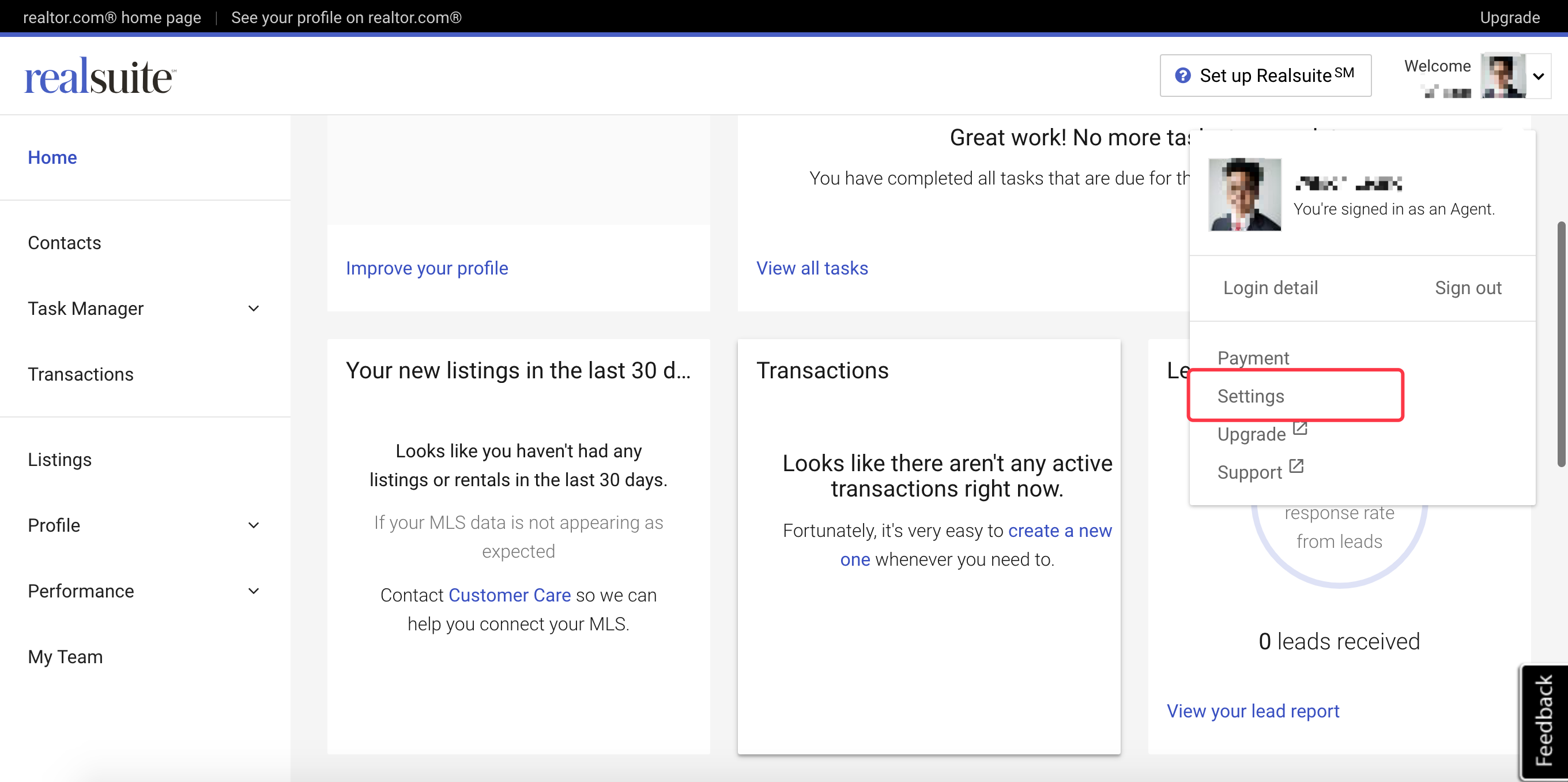Go to Listings in sidebar
Viewport: 1568px width, 782px height.
pyautogui.click(x=59, y=459)
